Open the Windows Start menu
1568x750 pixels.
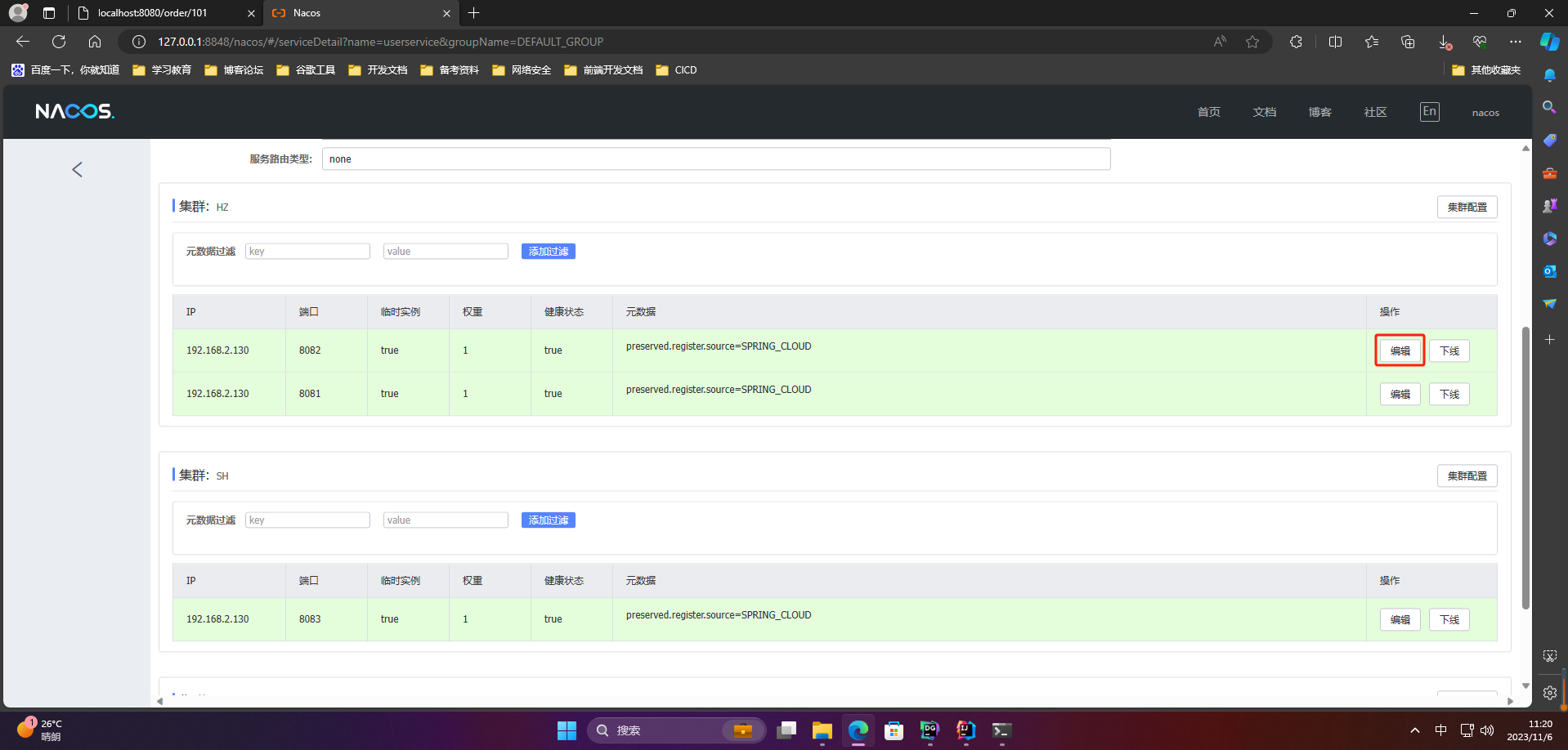pyautogui.click(x=567, y=730)
